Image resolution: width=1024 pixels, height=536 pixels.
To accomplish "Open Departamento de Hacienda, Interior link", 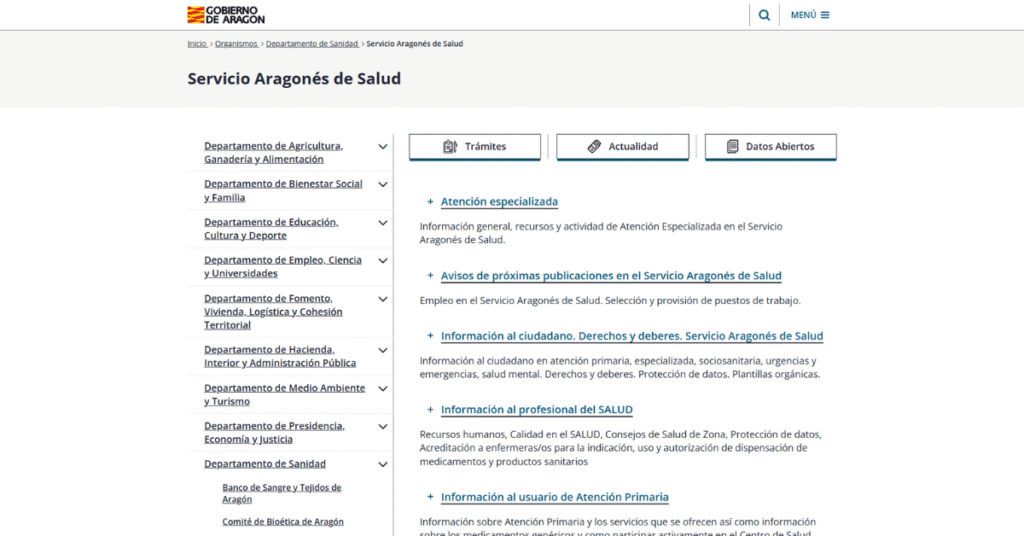I will (280, 356).
